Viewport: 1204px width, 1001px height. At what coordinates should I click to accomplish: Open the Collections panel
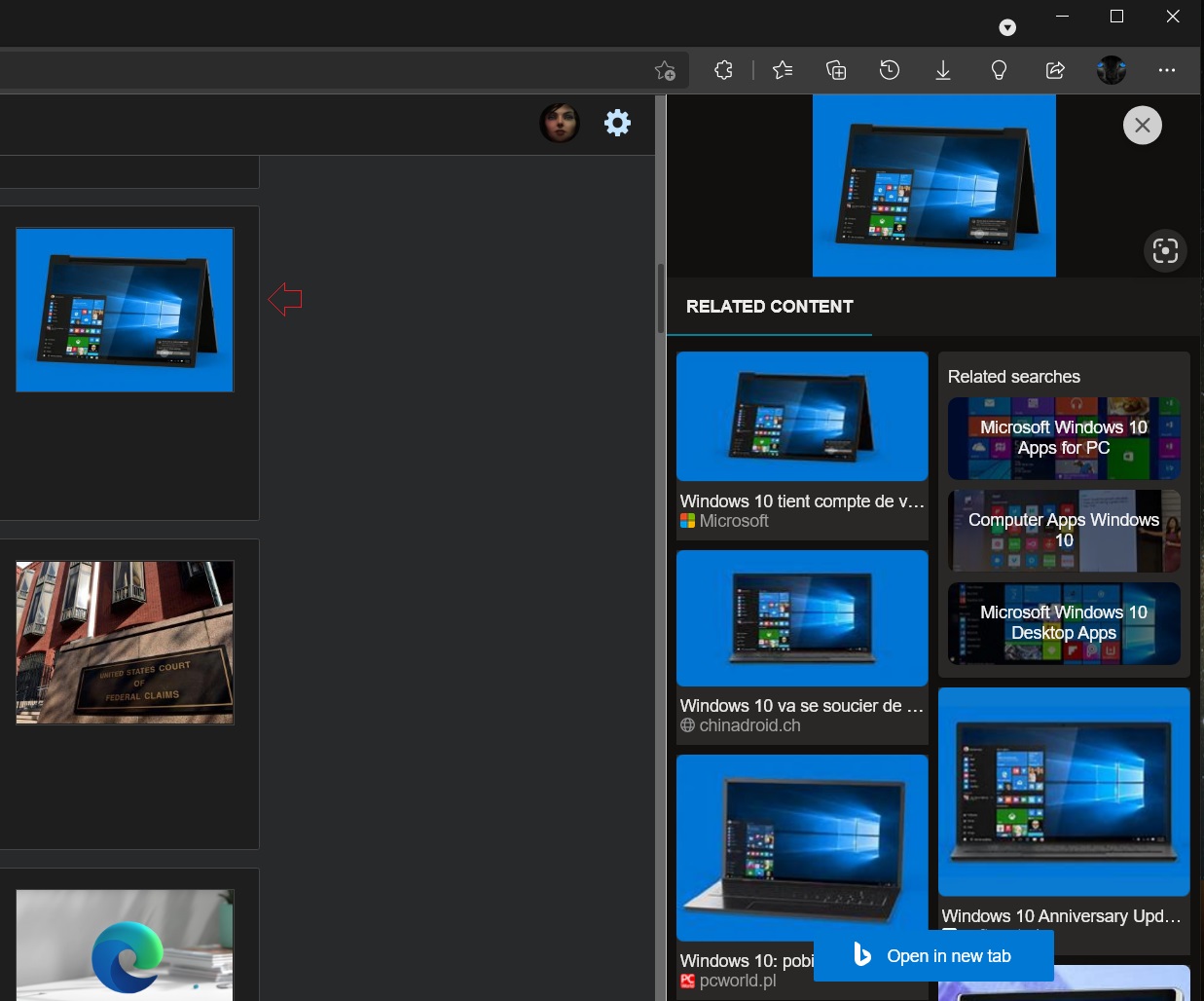836,70
